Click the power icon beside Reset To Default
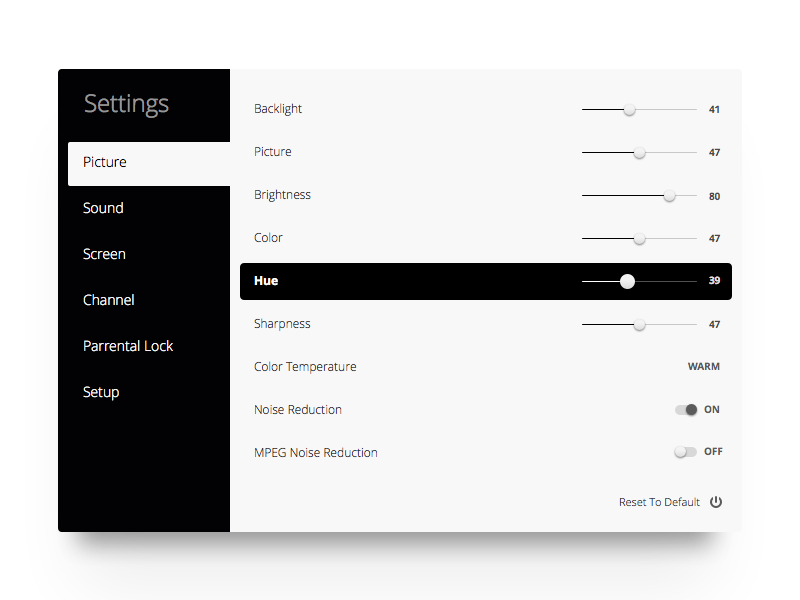This screenshot has width=800, height=600. (x=716, y=502)
